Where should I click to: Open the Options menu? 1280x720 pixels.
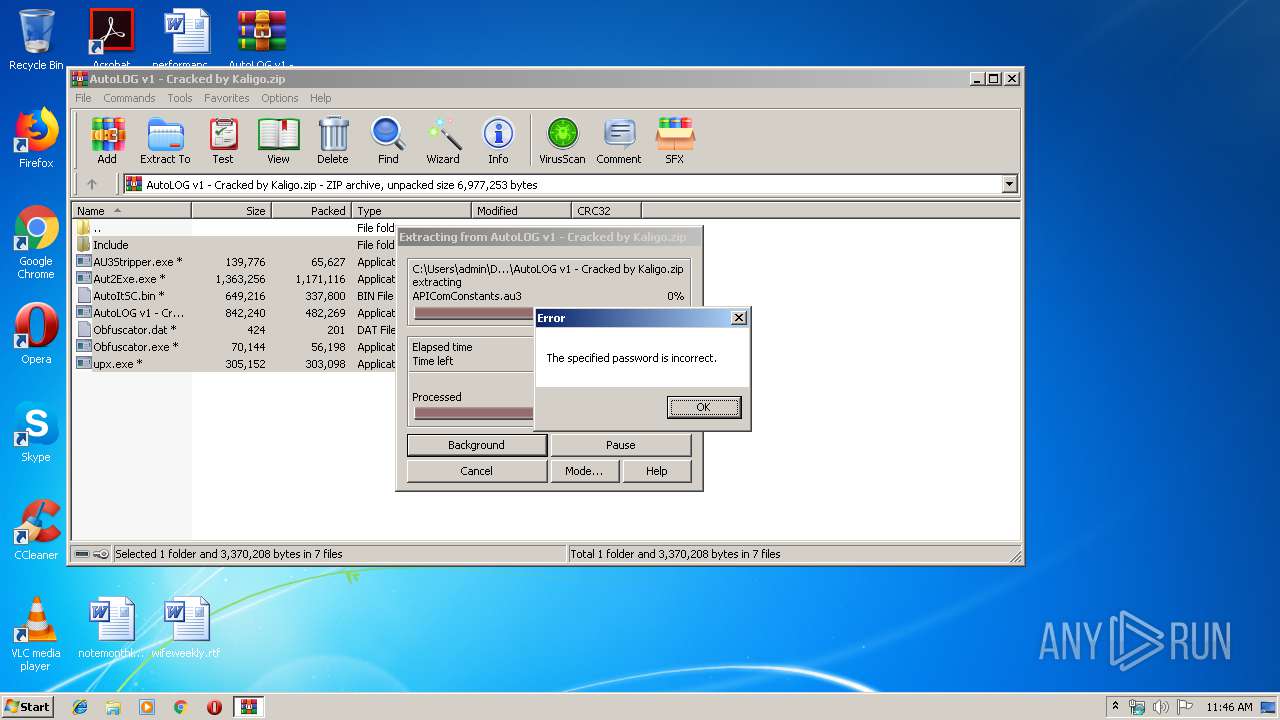[x=280, y=98]
